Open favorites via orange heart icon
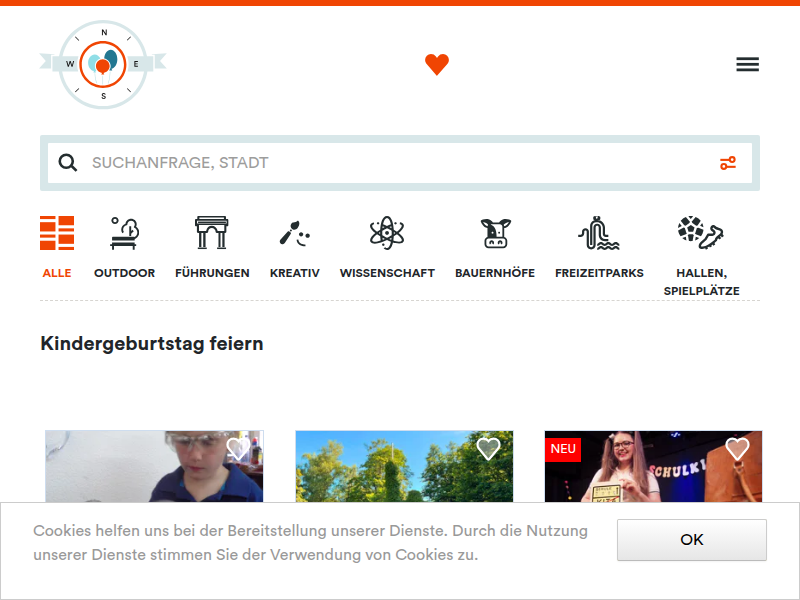 [x=437, y=64]
